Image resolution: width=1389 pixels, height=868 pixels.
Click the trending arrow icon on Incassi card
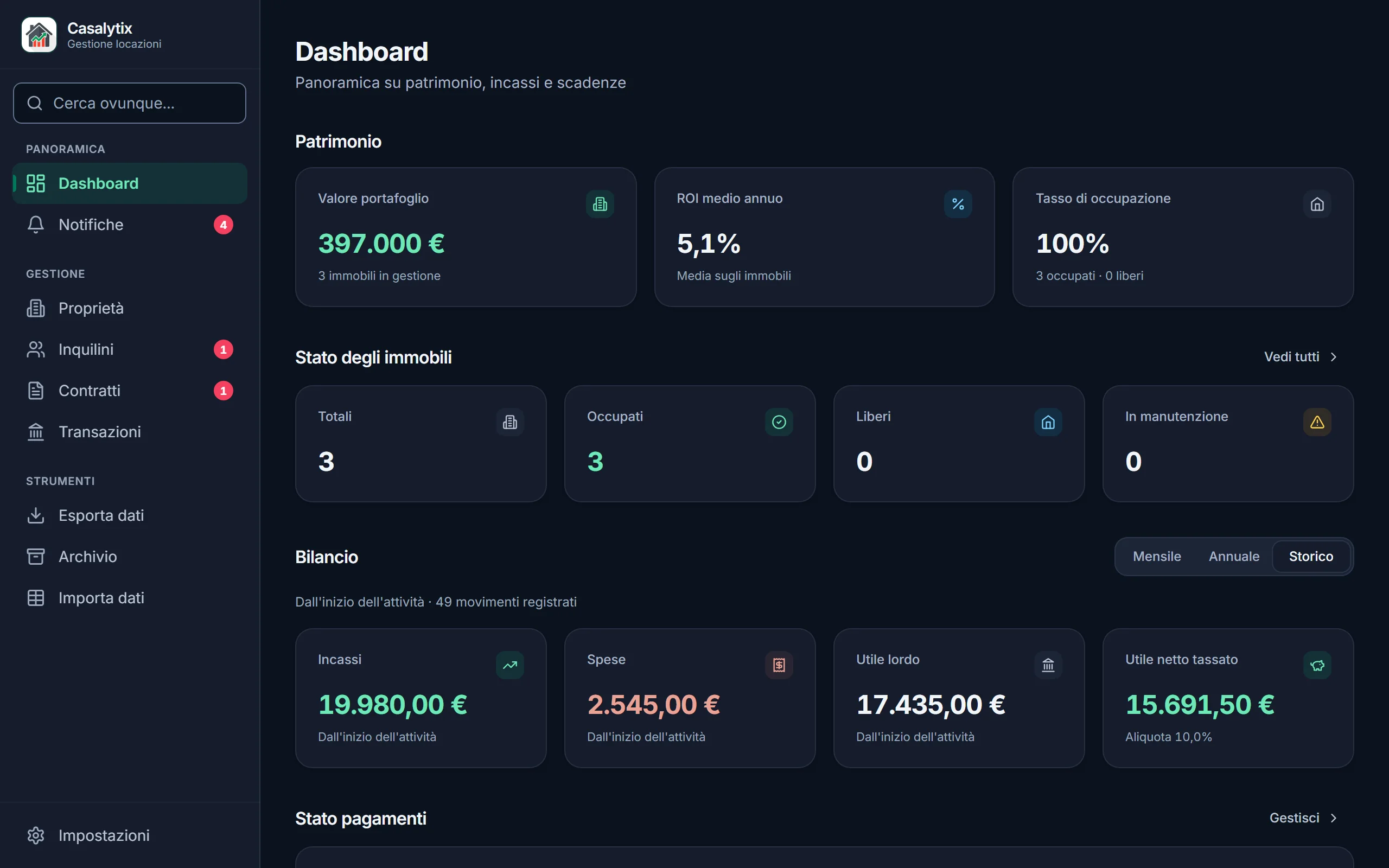[509, 665]
